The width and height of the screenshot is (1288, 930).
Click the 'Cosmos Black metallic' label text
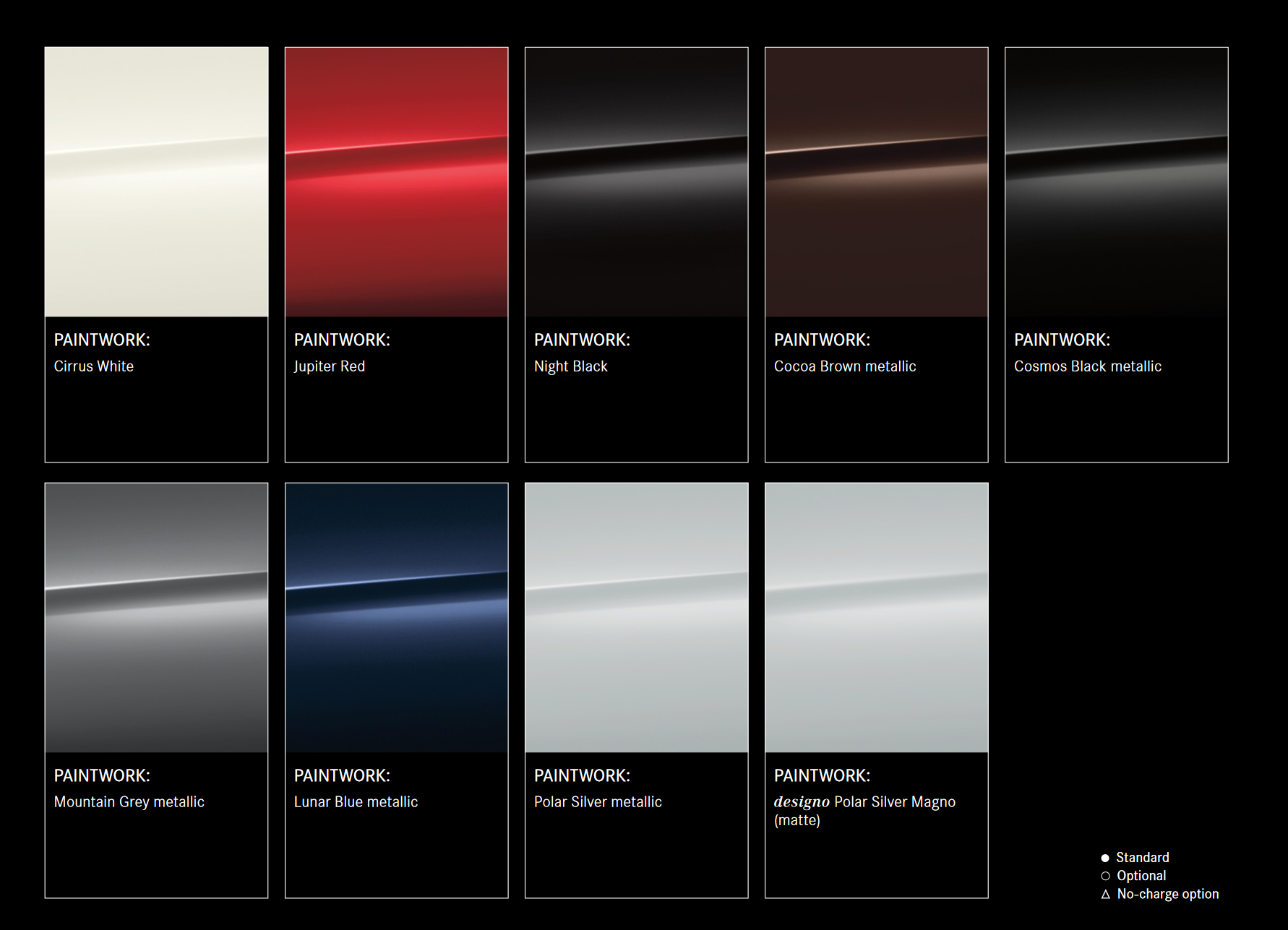click(x=1088, y=366)
